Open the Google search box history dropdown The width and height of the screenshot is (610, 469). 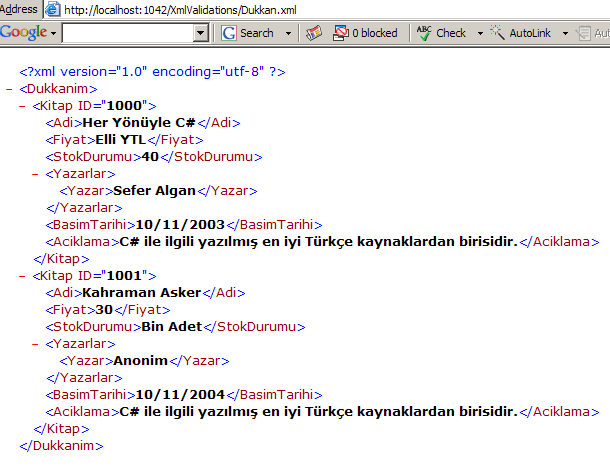click(201, 33)
